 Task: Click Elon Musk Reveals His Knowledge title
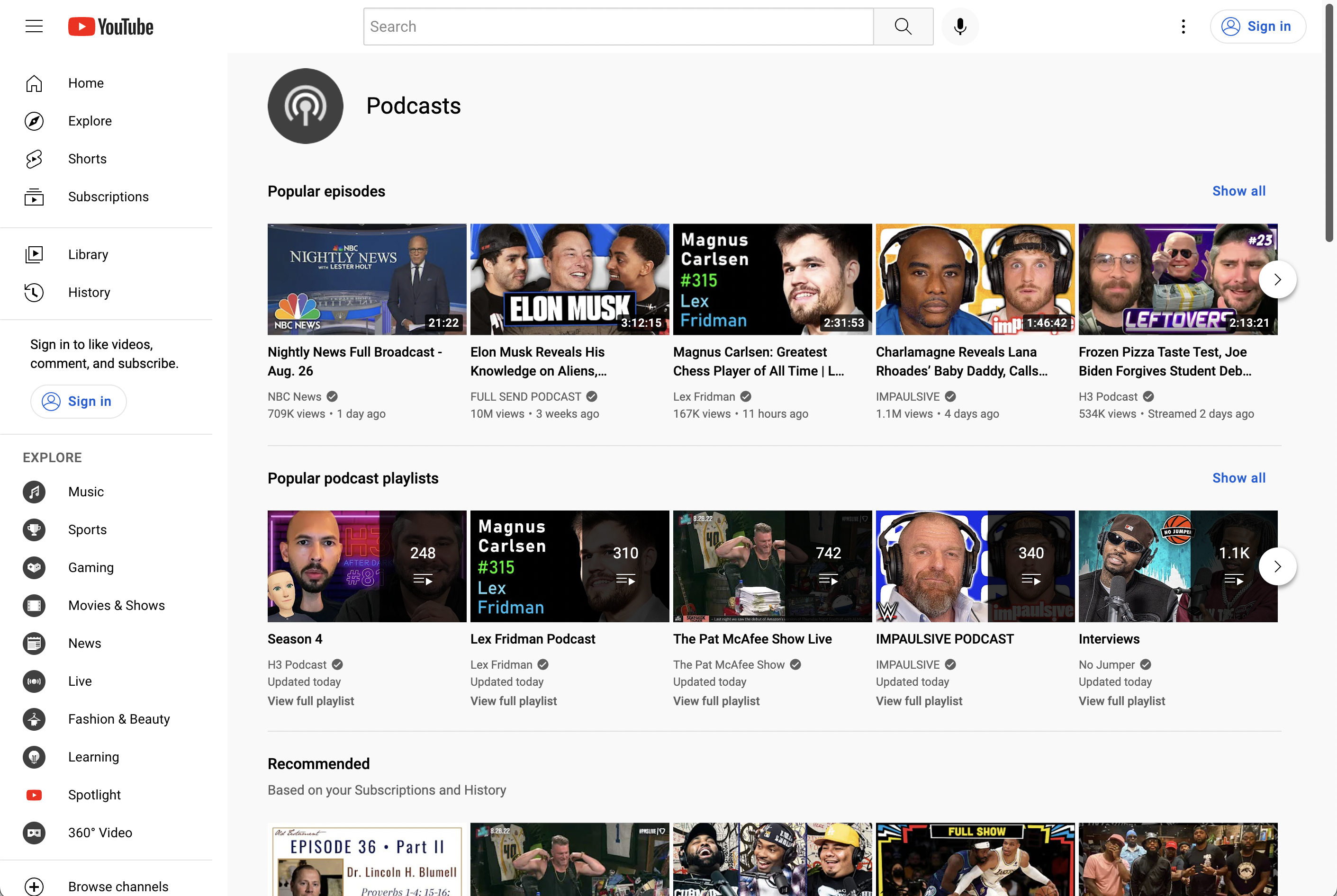(539, 361)
